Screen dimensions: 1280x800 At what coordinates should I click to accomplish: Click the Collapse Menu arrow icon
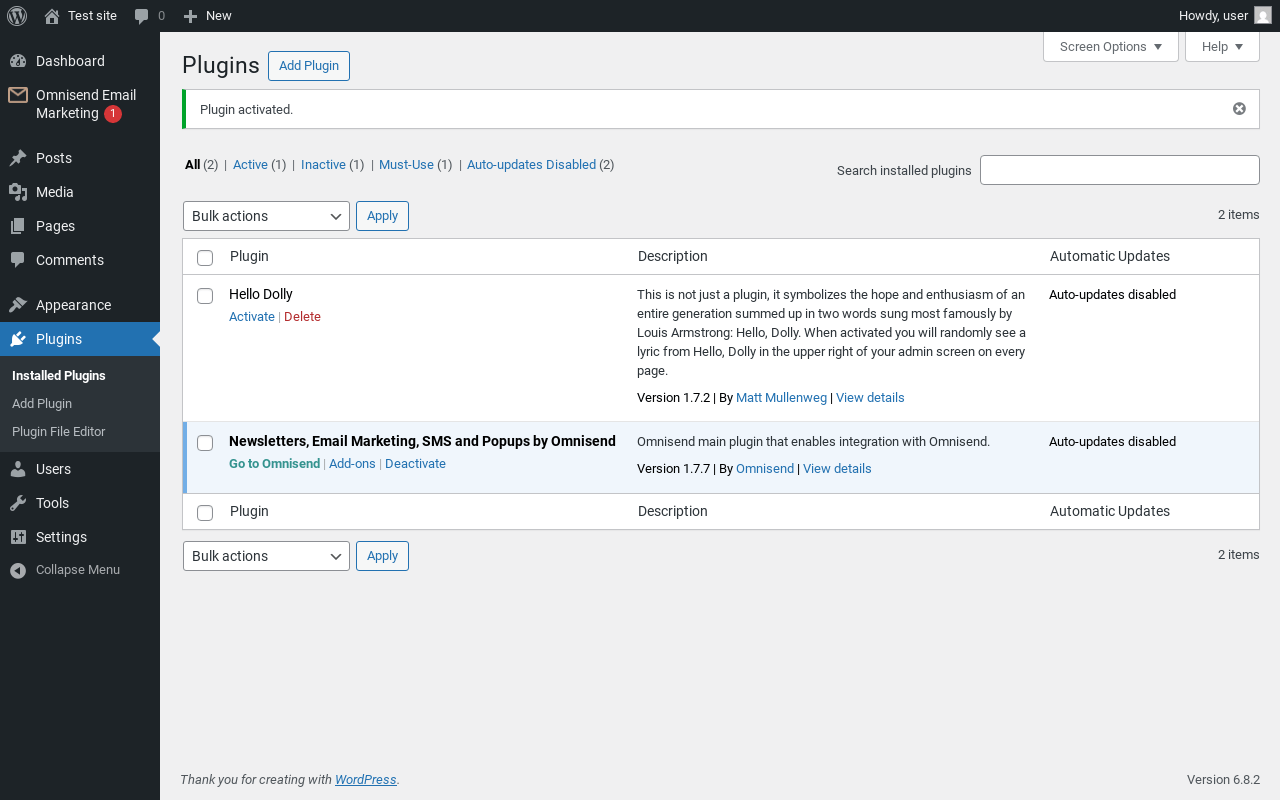tap(18, 570)
